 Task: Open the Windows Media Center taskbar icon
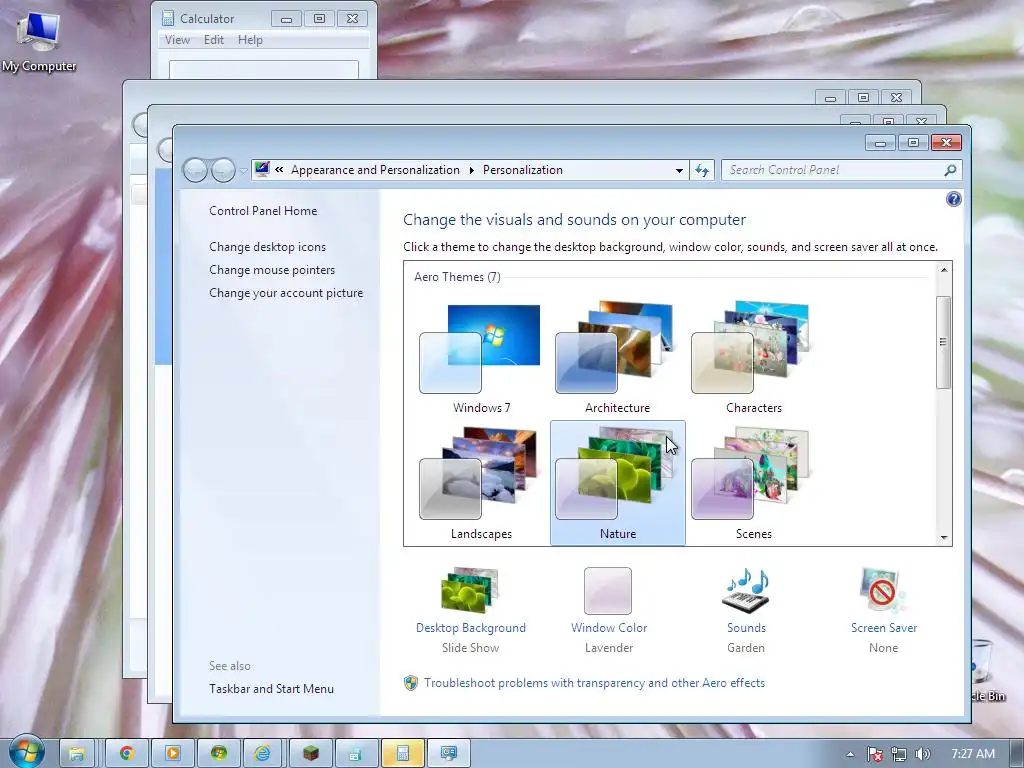click(218, 754)
